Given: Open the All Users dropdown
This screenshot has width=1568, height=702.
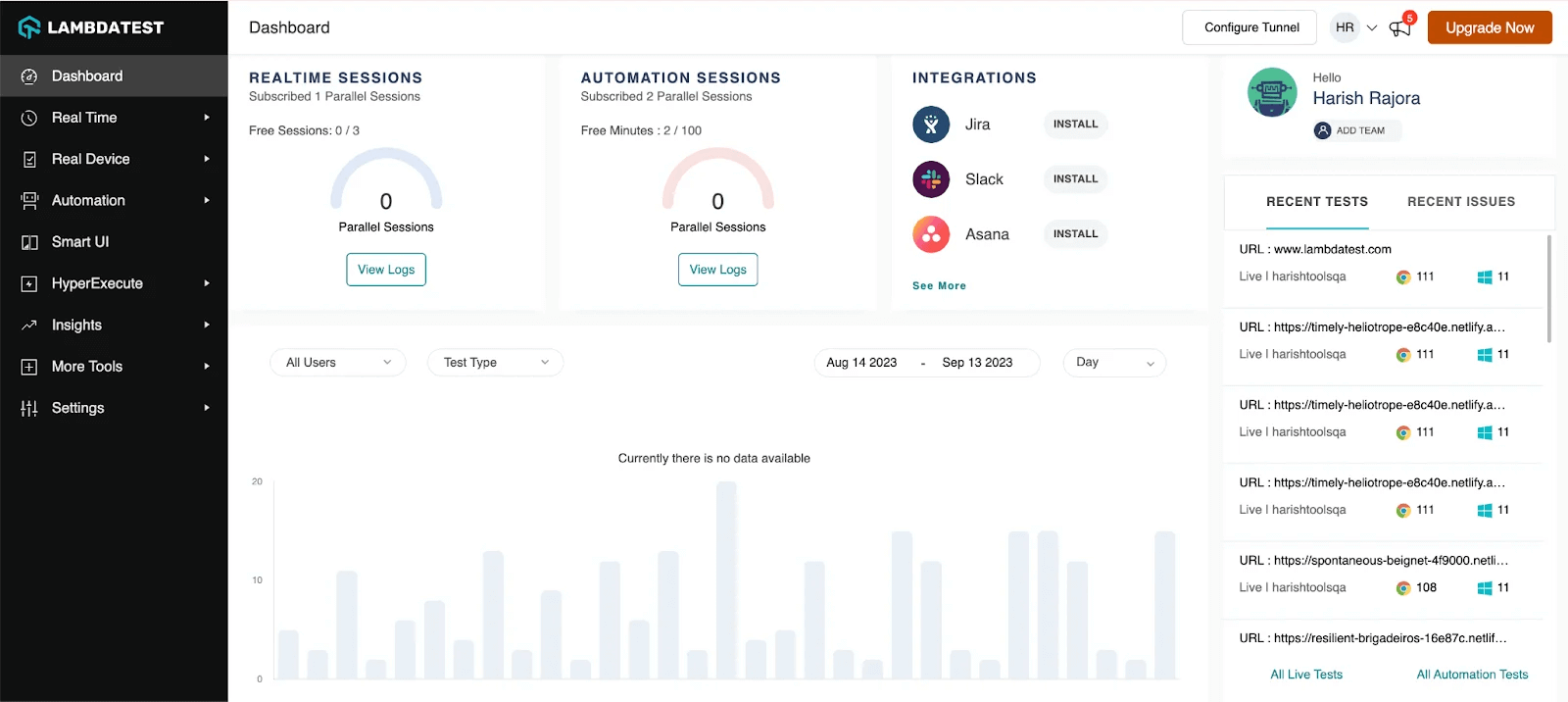Looking at the screenshot, I should (x=337, y=363).
